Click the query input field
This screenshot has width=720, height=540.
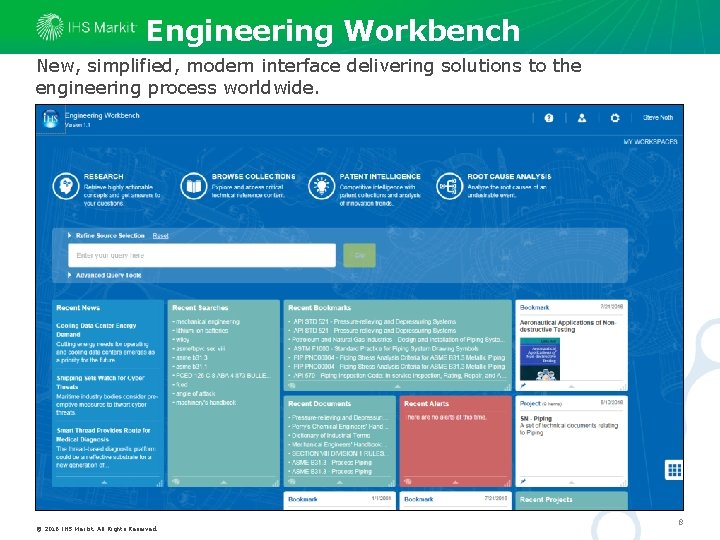202,255
